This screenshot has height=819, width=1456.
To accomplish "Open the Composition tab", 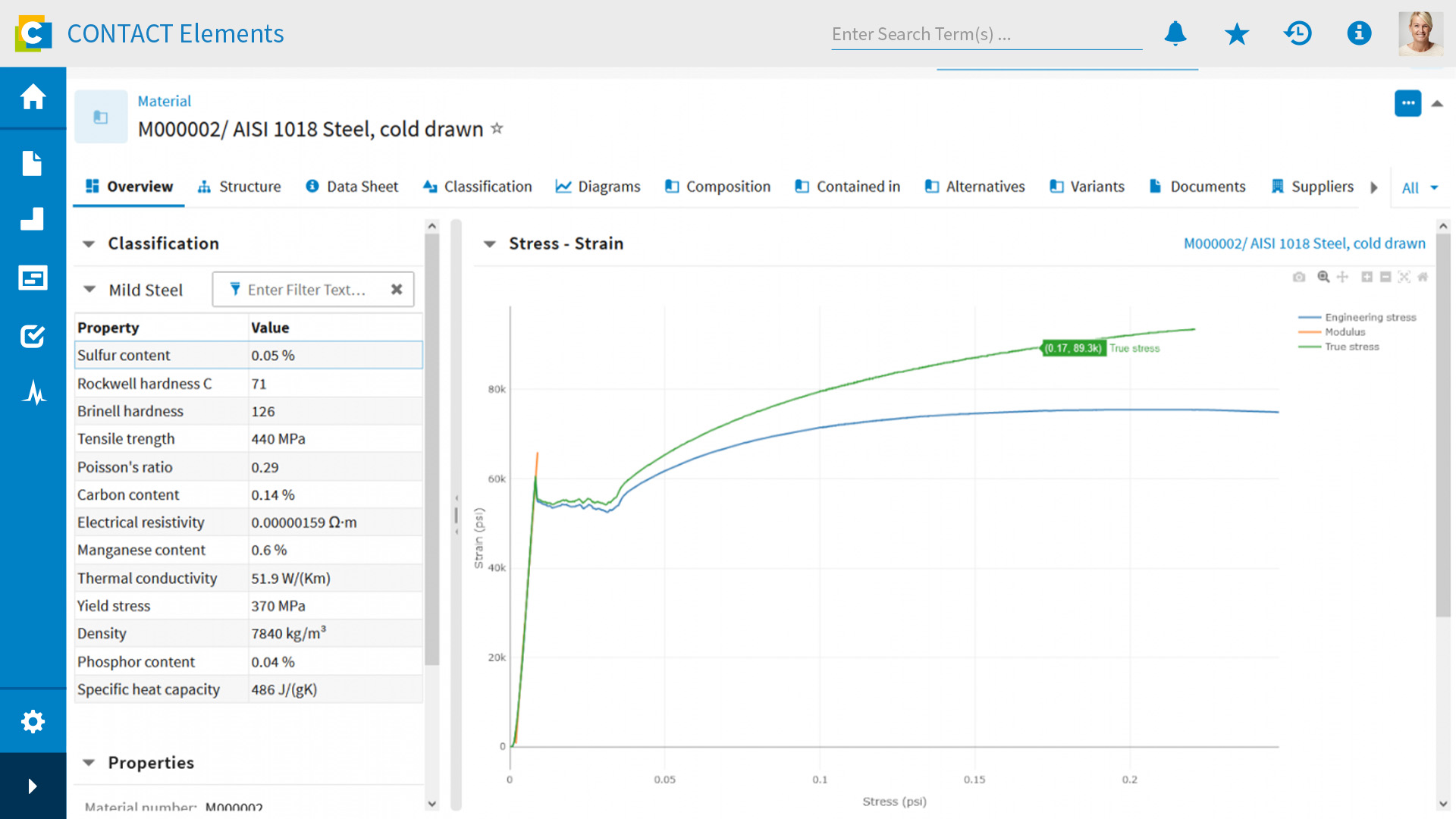I will point(717,187).
